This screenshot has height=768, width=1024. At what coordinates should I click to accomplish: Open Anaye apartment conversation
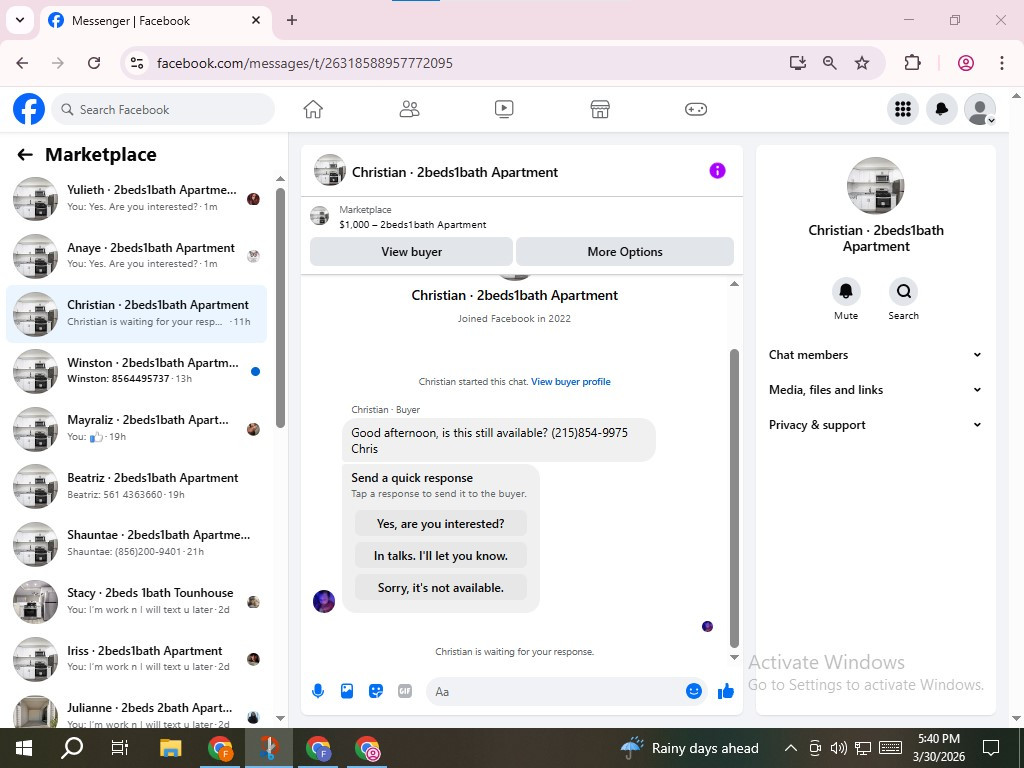136,256
